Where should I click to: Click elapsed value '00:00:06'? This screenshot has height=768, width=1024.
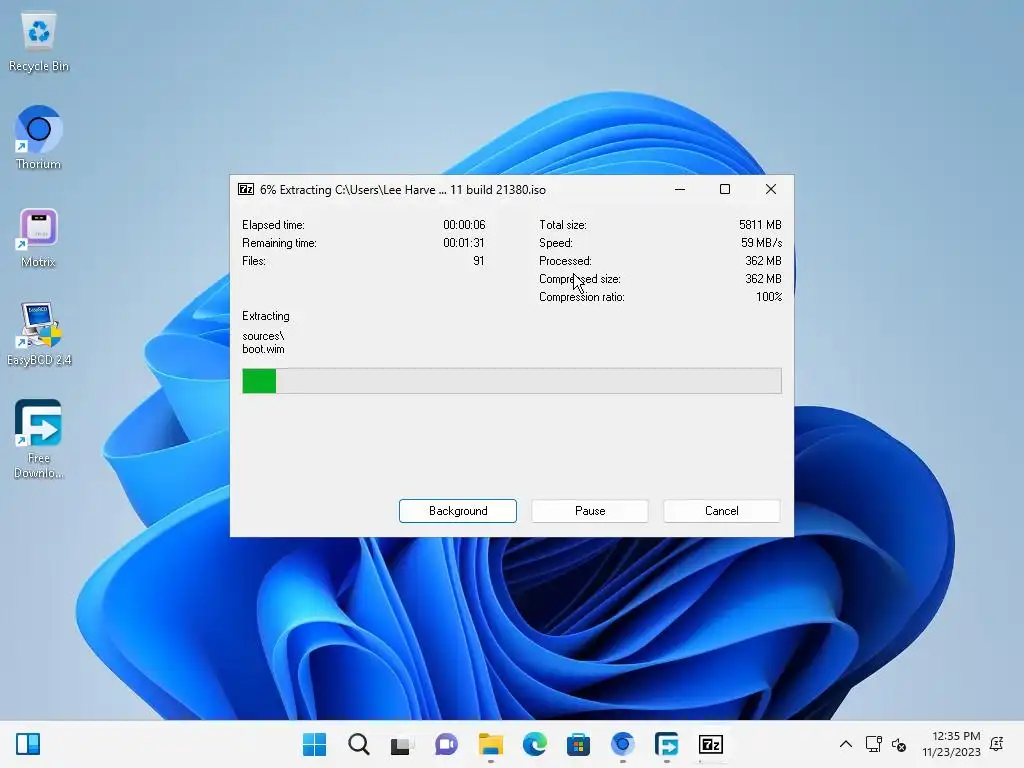coord(464,225)
